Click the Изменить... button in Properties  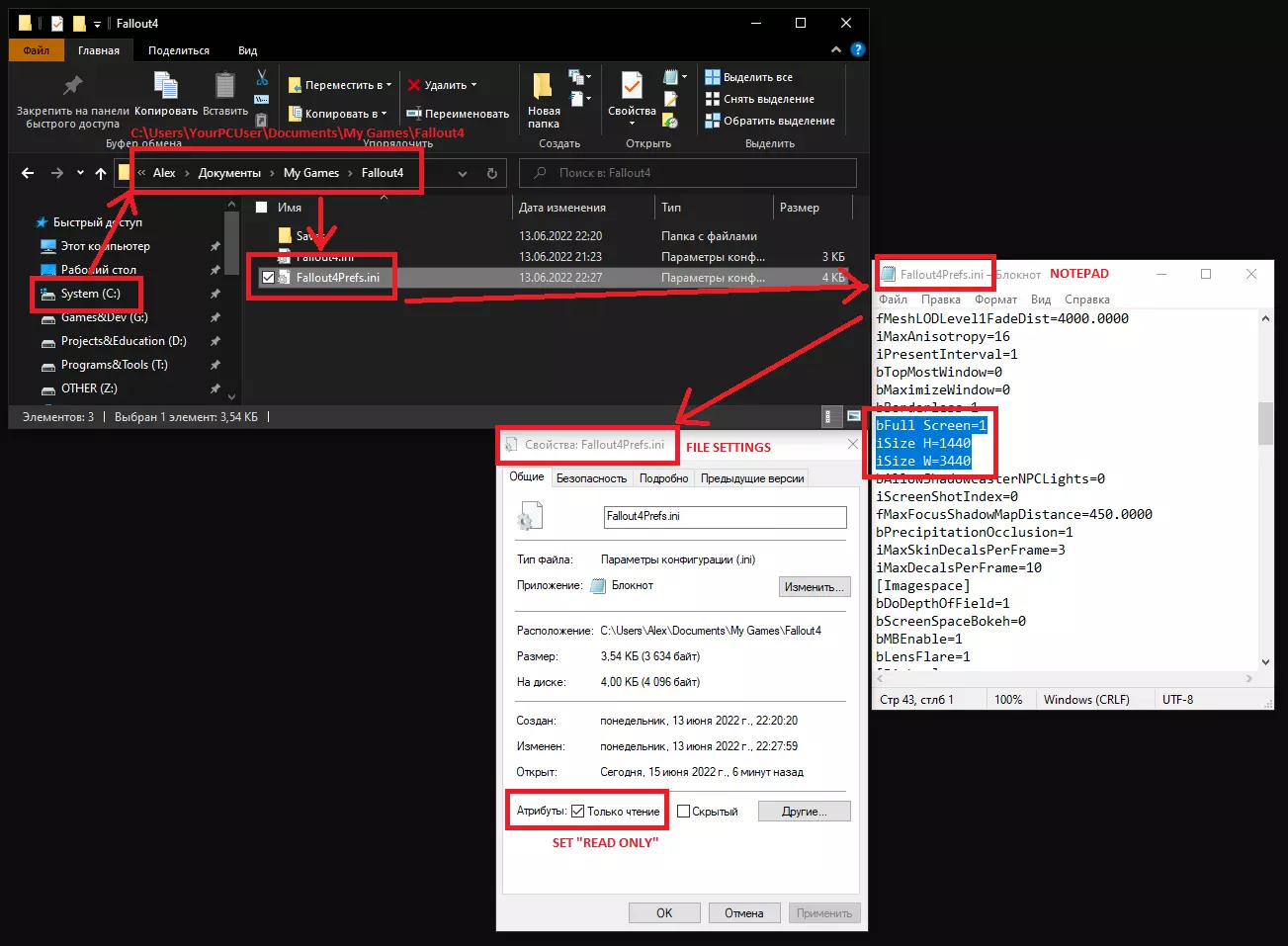click(x=815, y=587)
